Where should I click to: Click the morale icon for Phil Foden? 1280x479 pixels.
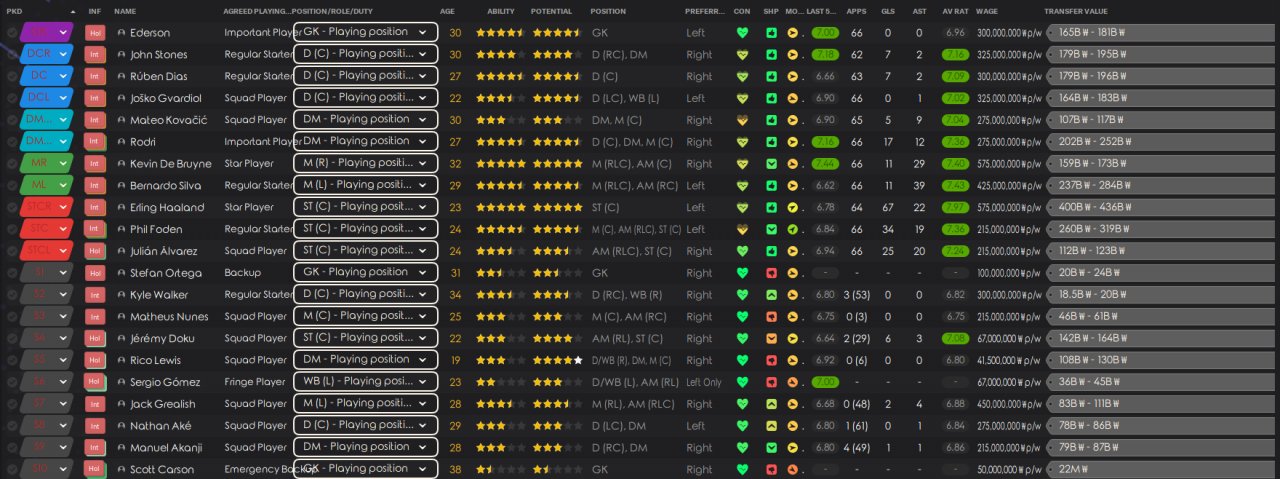(793, 229)
